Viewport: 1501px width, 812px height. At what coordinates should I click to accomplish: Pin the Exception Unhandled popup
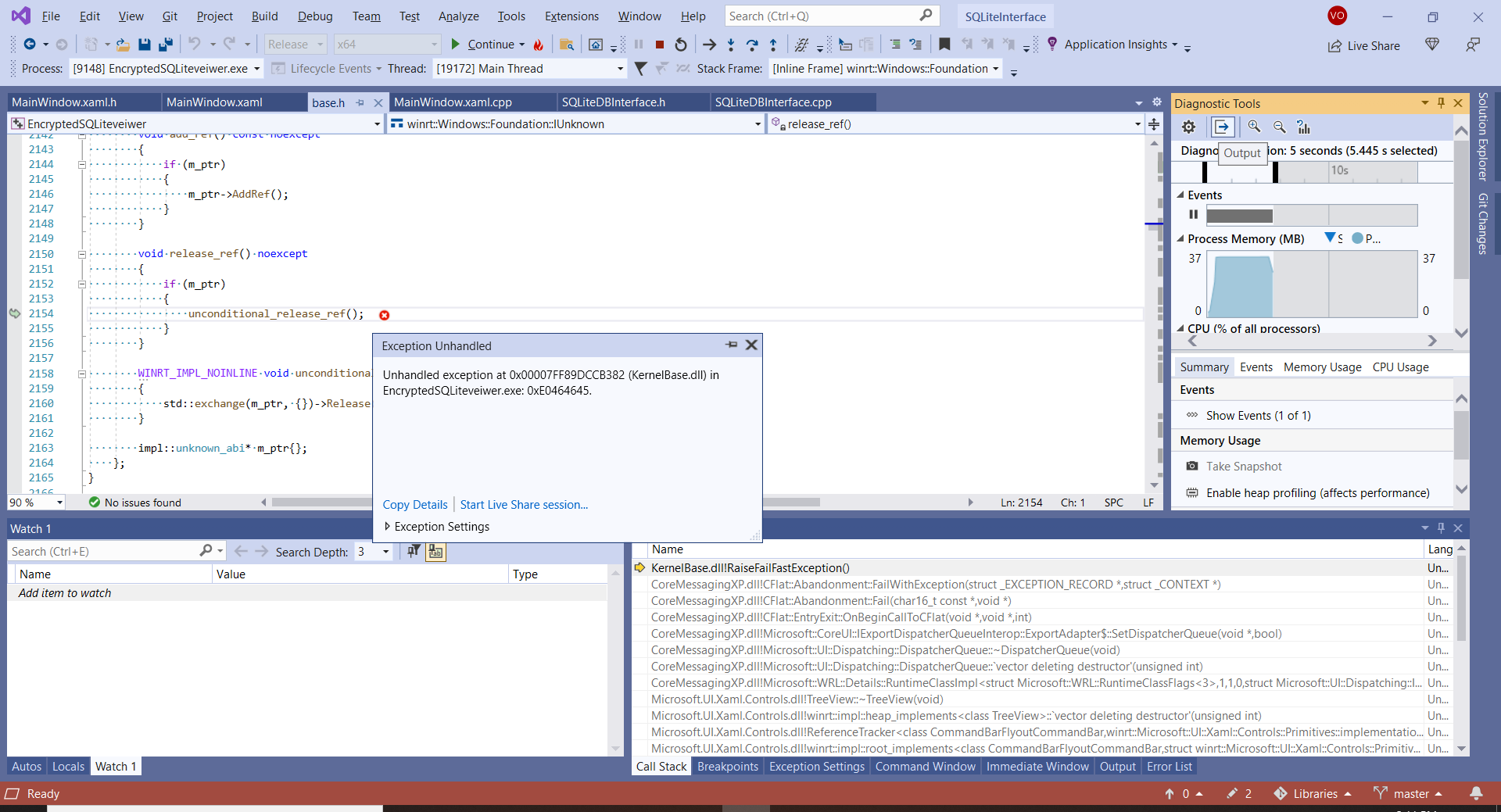(x=732, y=345)
